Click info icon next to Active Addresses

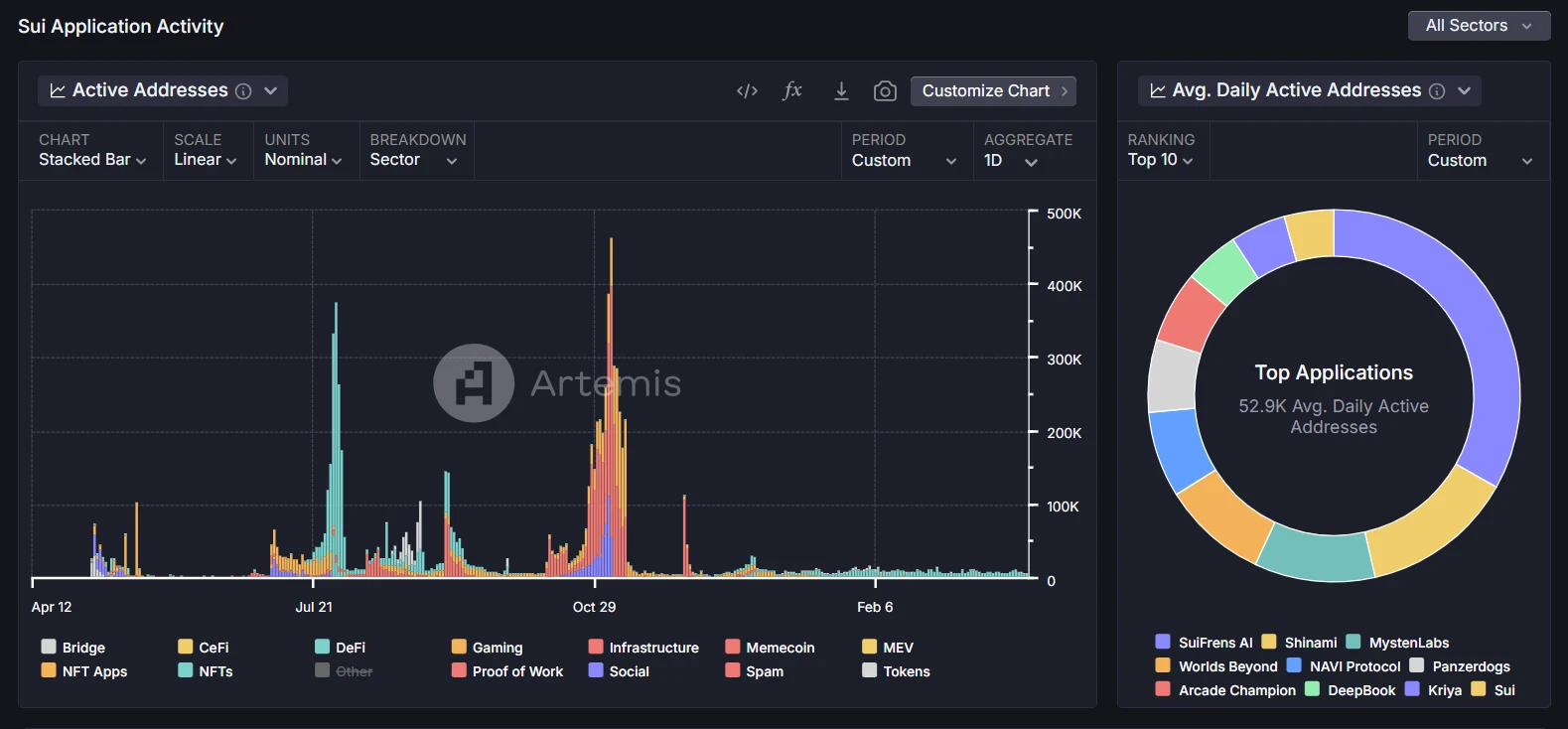(x=243, y=91)
